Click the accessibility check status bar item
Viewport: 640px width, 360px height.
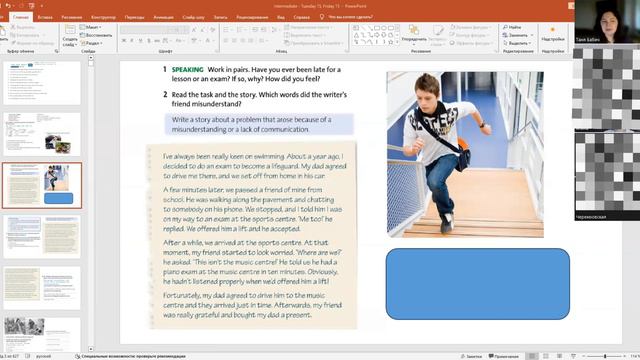coord(131,356)
